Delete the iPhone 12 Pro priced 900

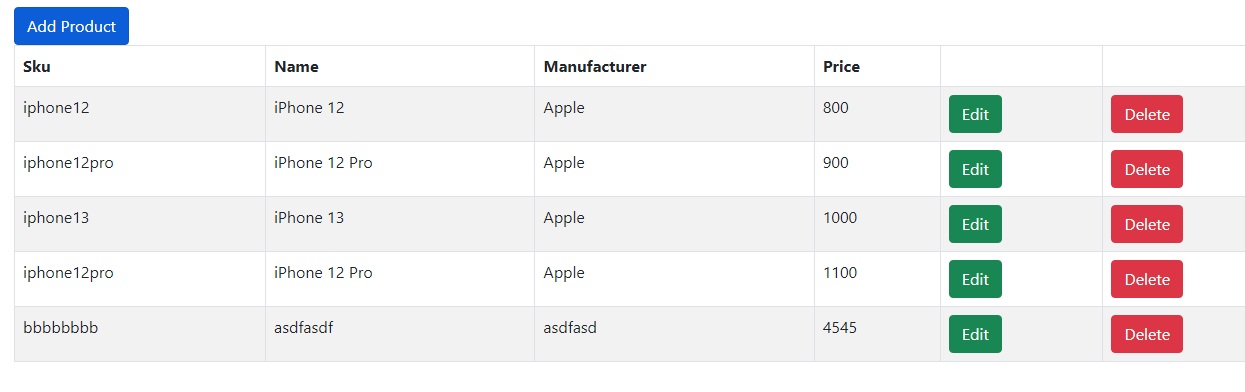[1147, 169]
